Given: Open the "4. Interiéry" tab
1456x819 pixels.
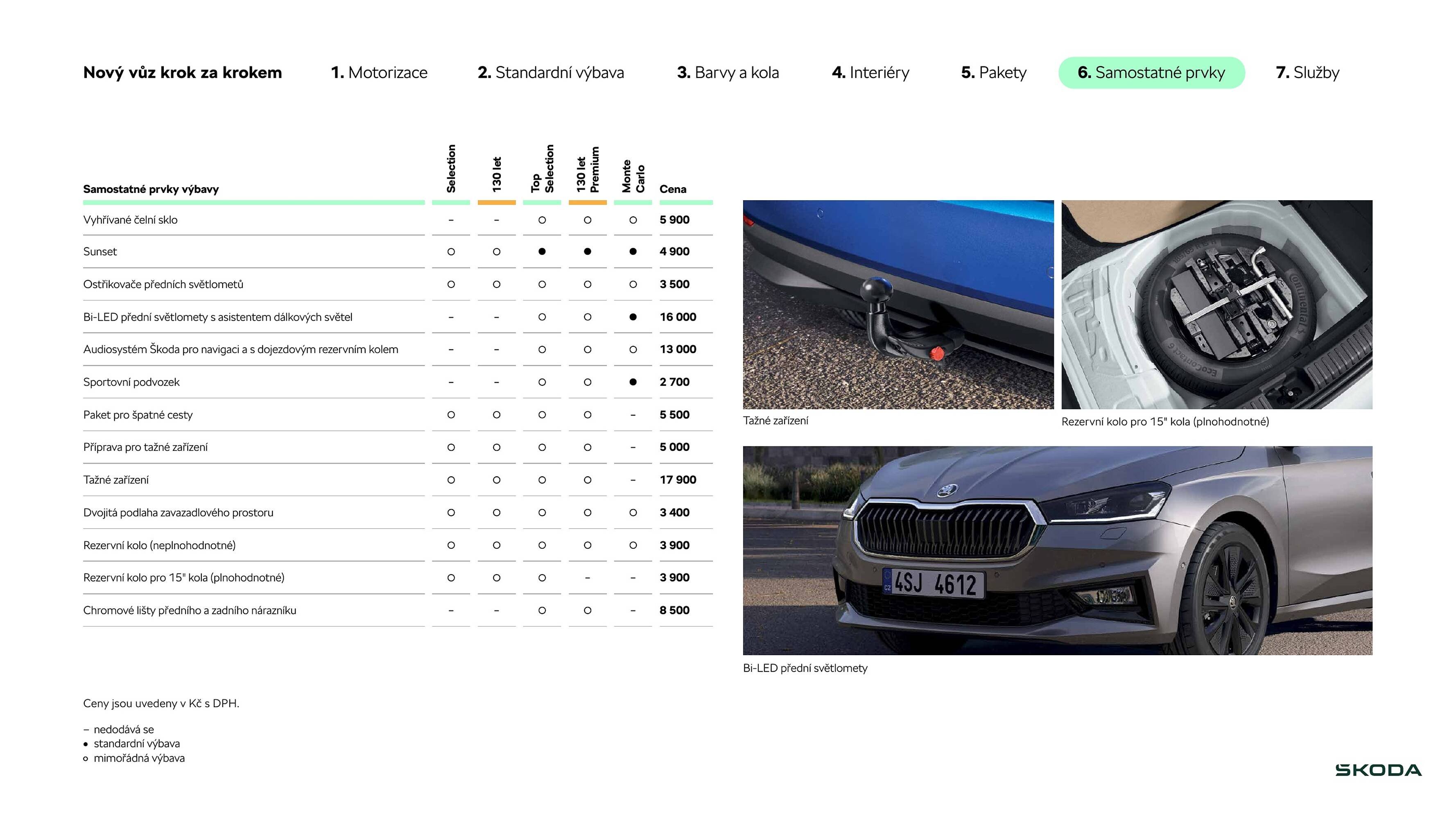Looking at the screenshot, I should pyautogui.click(x=870, y=72).
